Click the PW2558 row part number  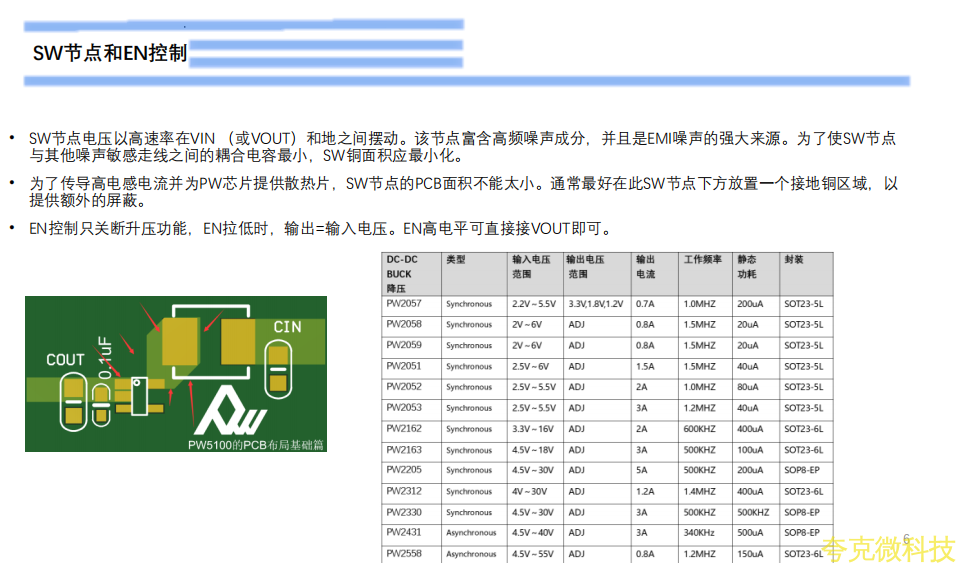point(403,553)
